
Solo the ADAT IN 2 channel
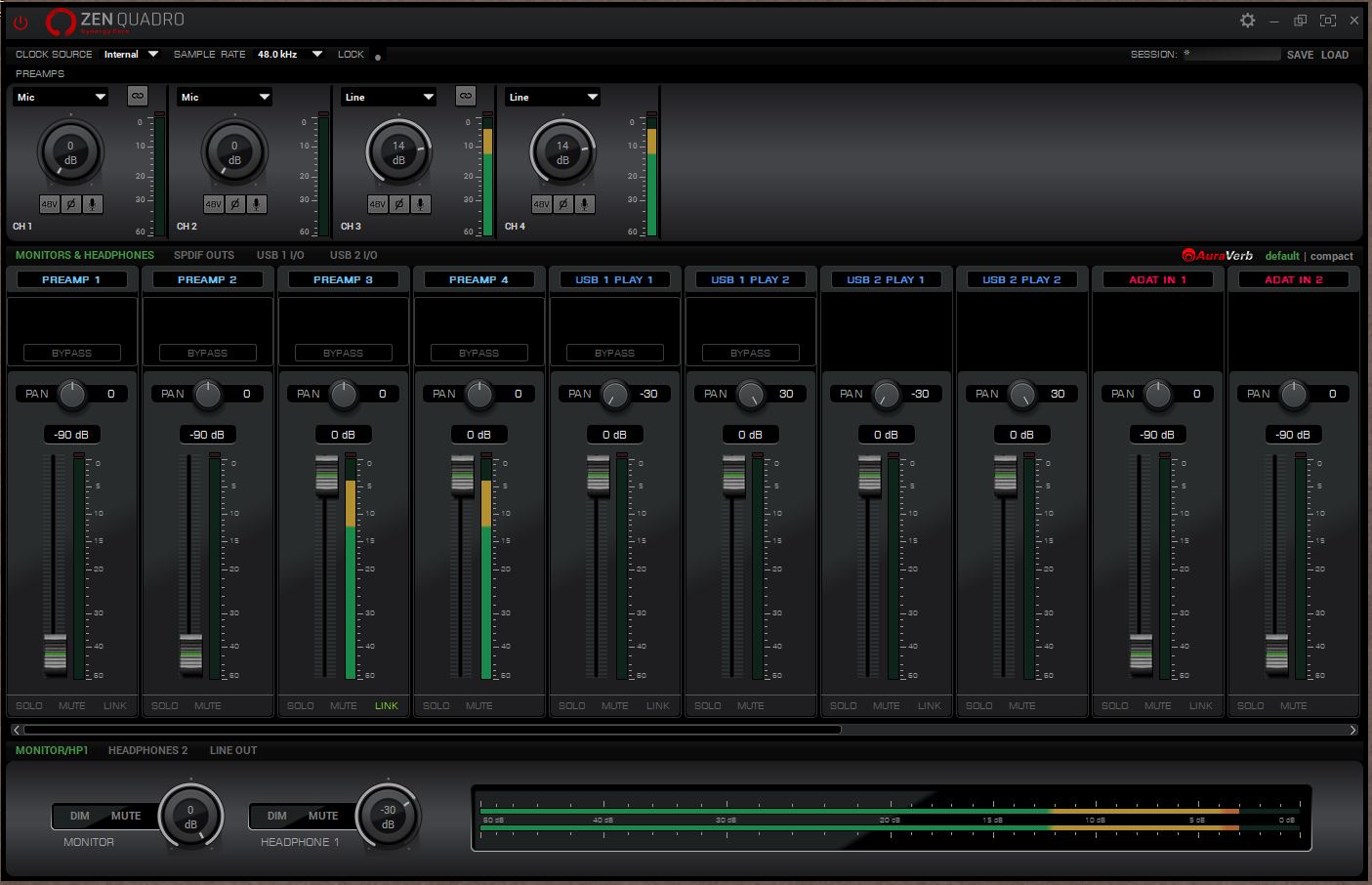[1251, 705]
